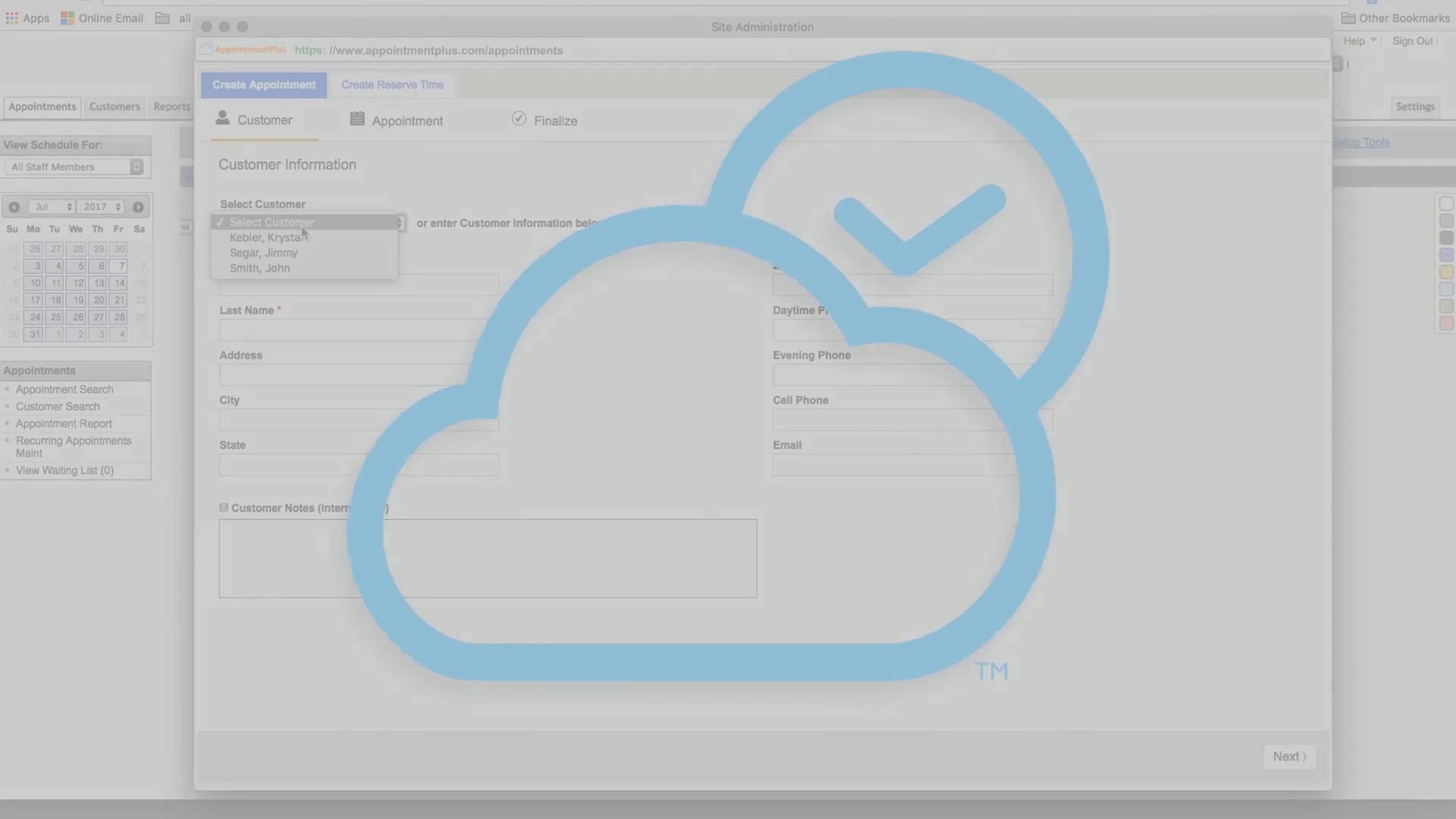Click the Last Name input field
Viewport: 1456px width, 819px height.
[x=359, y=330]
